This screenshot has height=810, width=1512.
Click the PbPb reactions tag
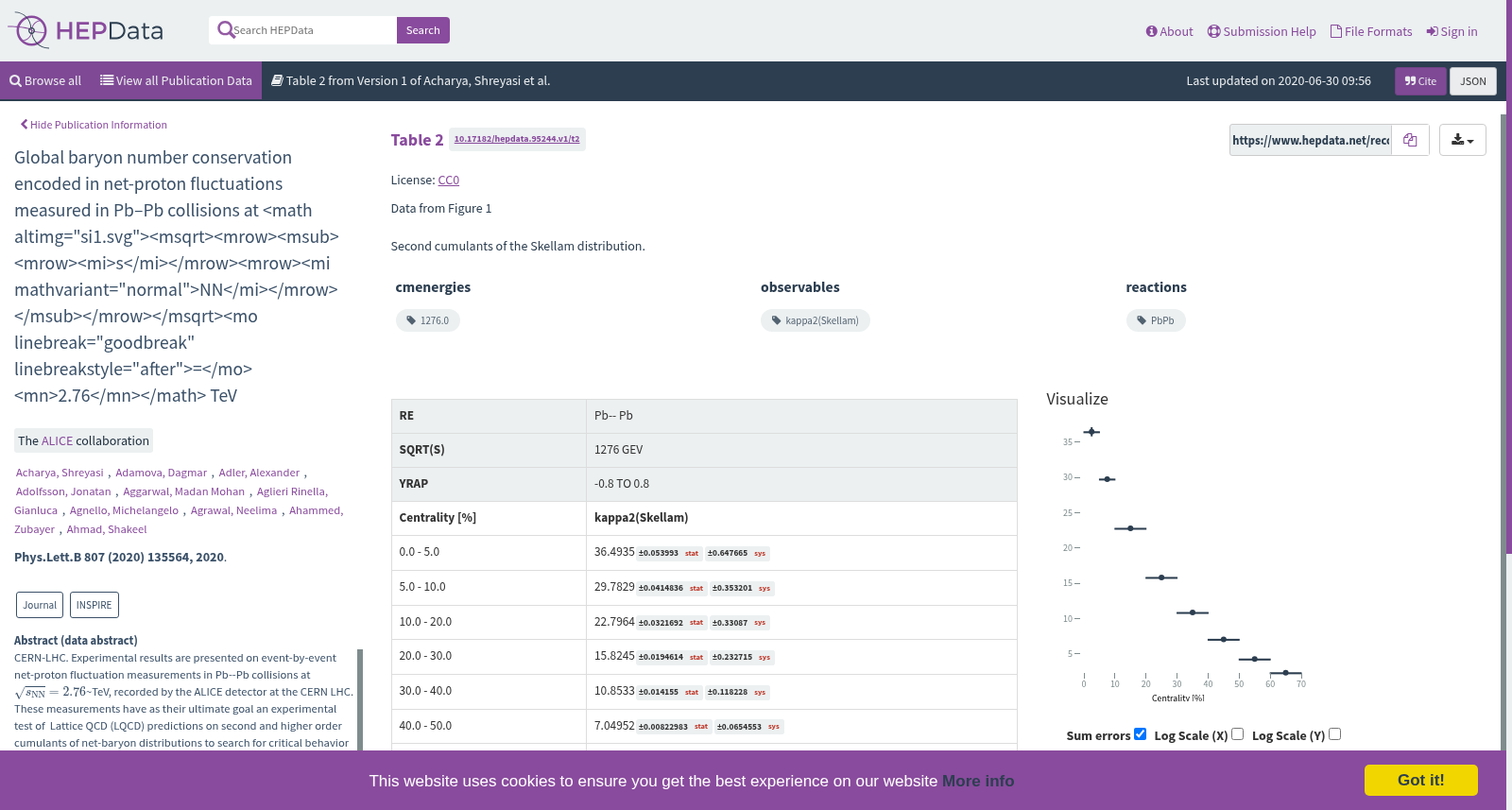(1155, 320)
